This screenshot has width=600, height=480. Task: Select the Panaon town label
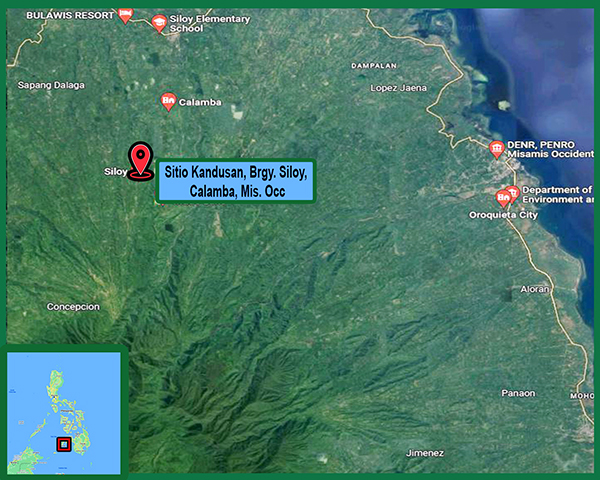tap(518, 393)
